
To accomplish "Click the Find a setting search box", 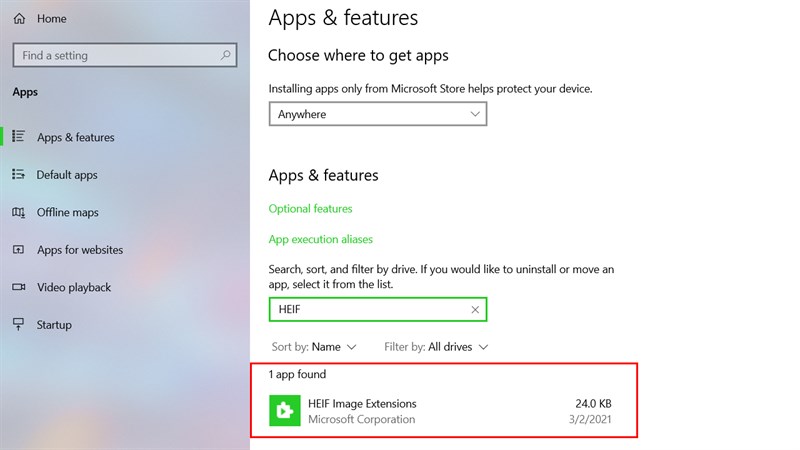I will click(115, 56).
